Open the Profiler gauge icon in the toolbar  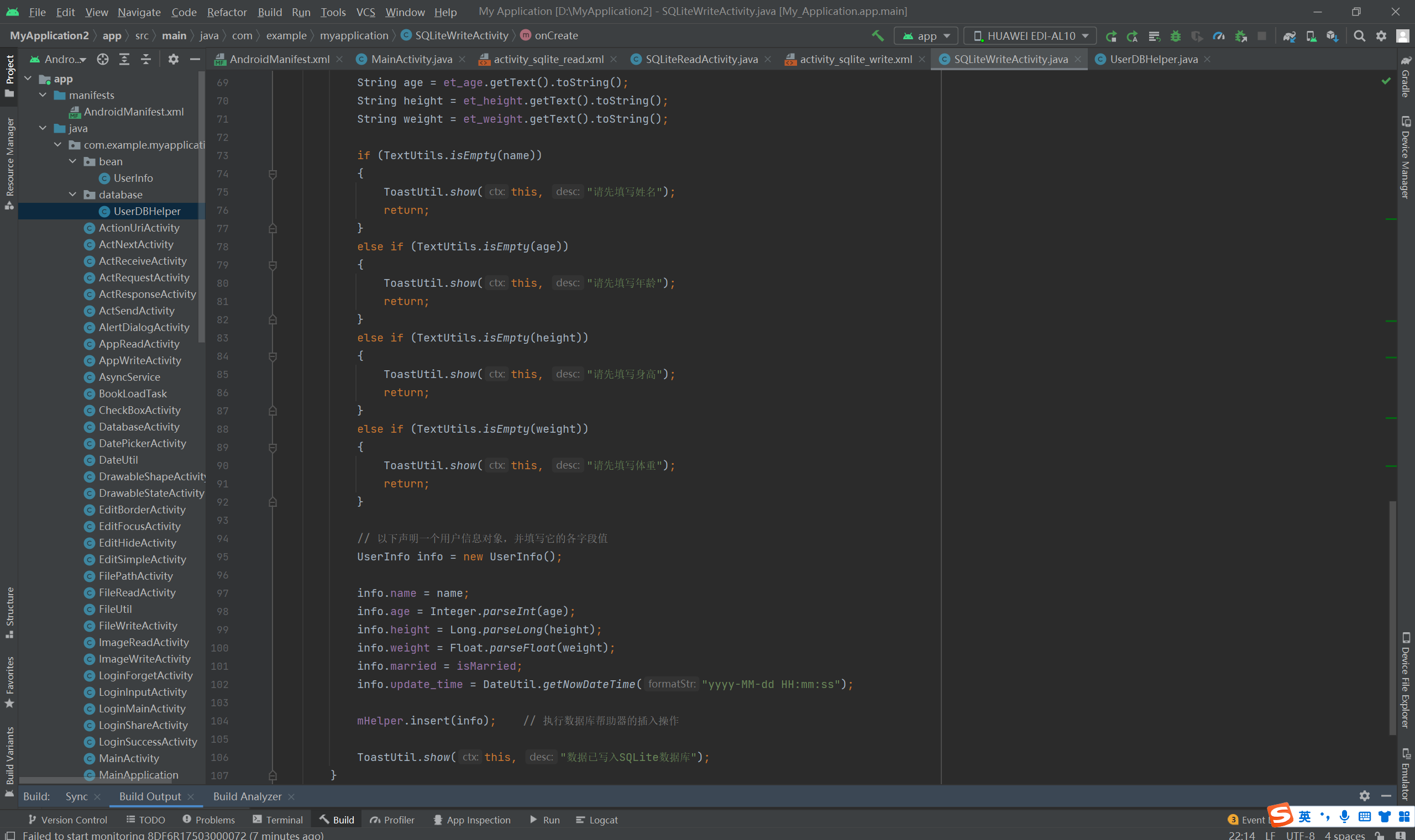pyautogui.click(x=1219, y=36)
